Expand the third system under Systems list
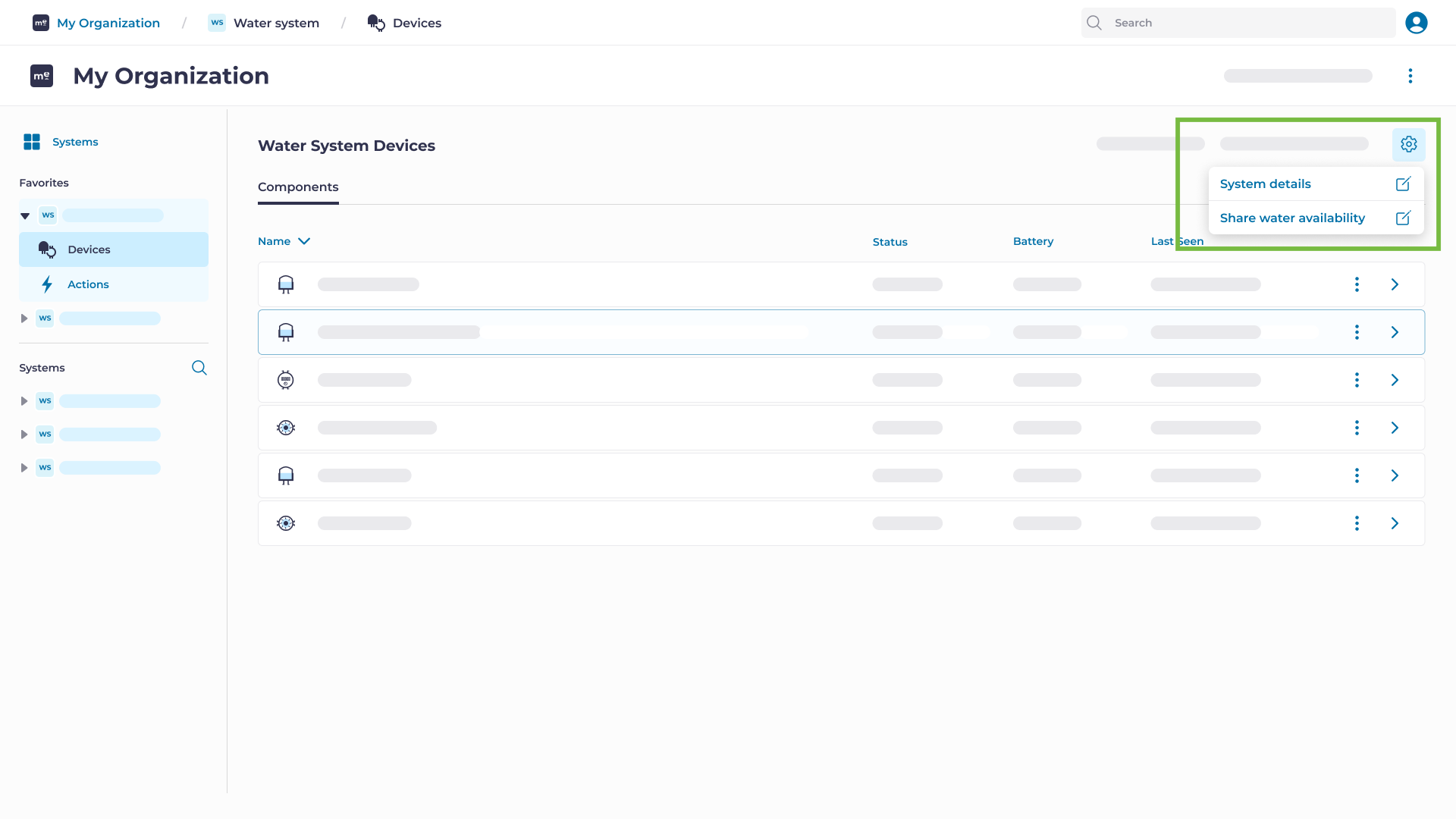The height and width of the screenshot is (819, 1456). (x=24, y=468)
